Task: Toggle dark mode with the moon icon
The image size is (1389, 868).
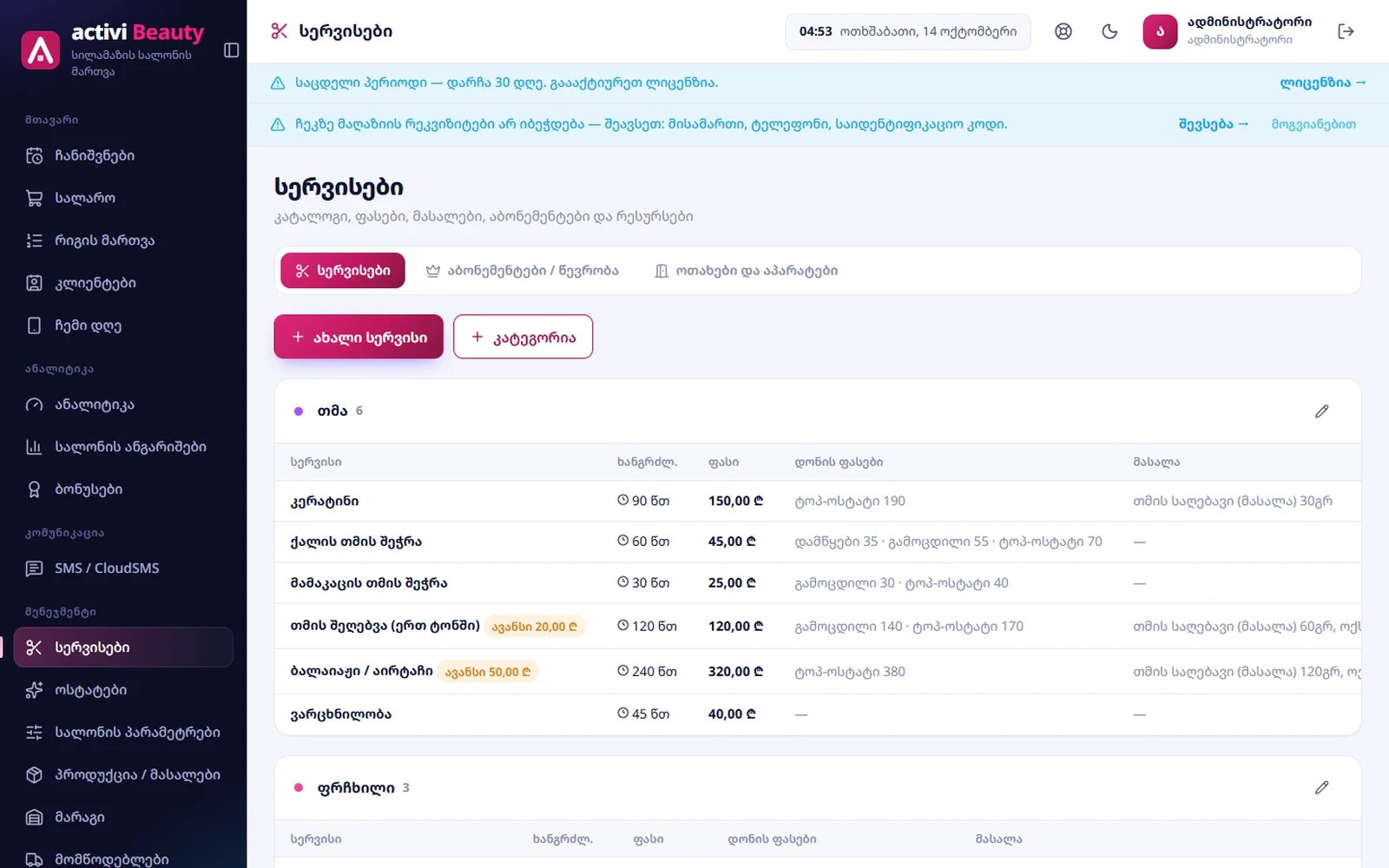Action: tap(1109, 31)
